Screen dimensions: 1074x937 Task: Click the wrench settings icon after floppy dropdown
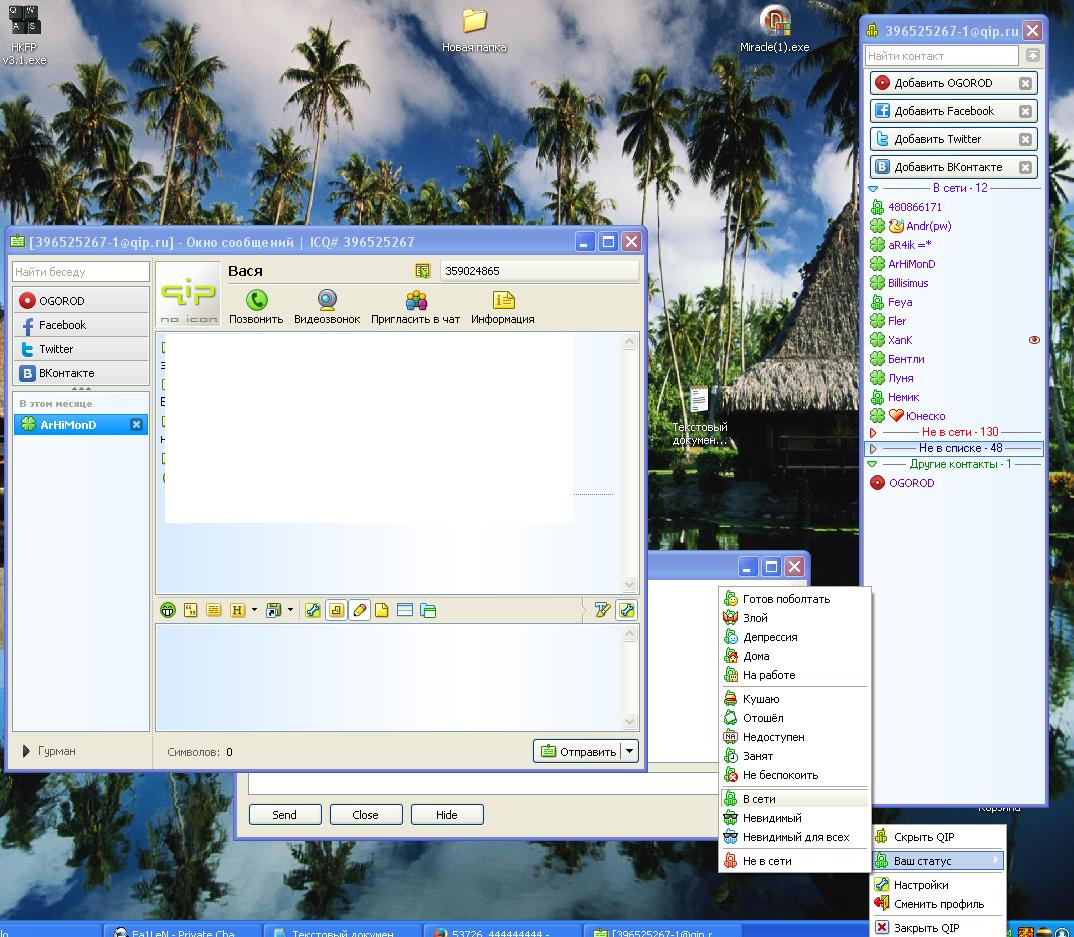click(312, 610)
